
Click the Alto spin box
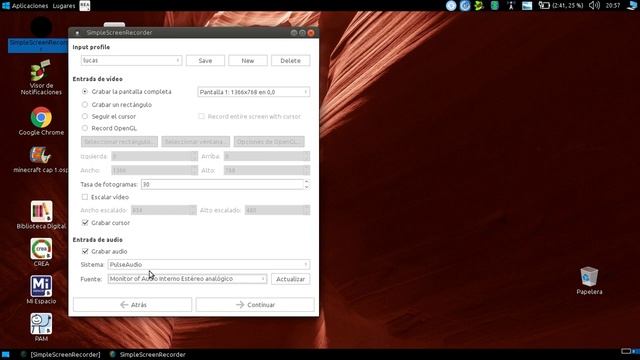point(267,170)
